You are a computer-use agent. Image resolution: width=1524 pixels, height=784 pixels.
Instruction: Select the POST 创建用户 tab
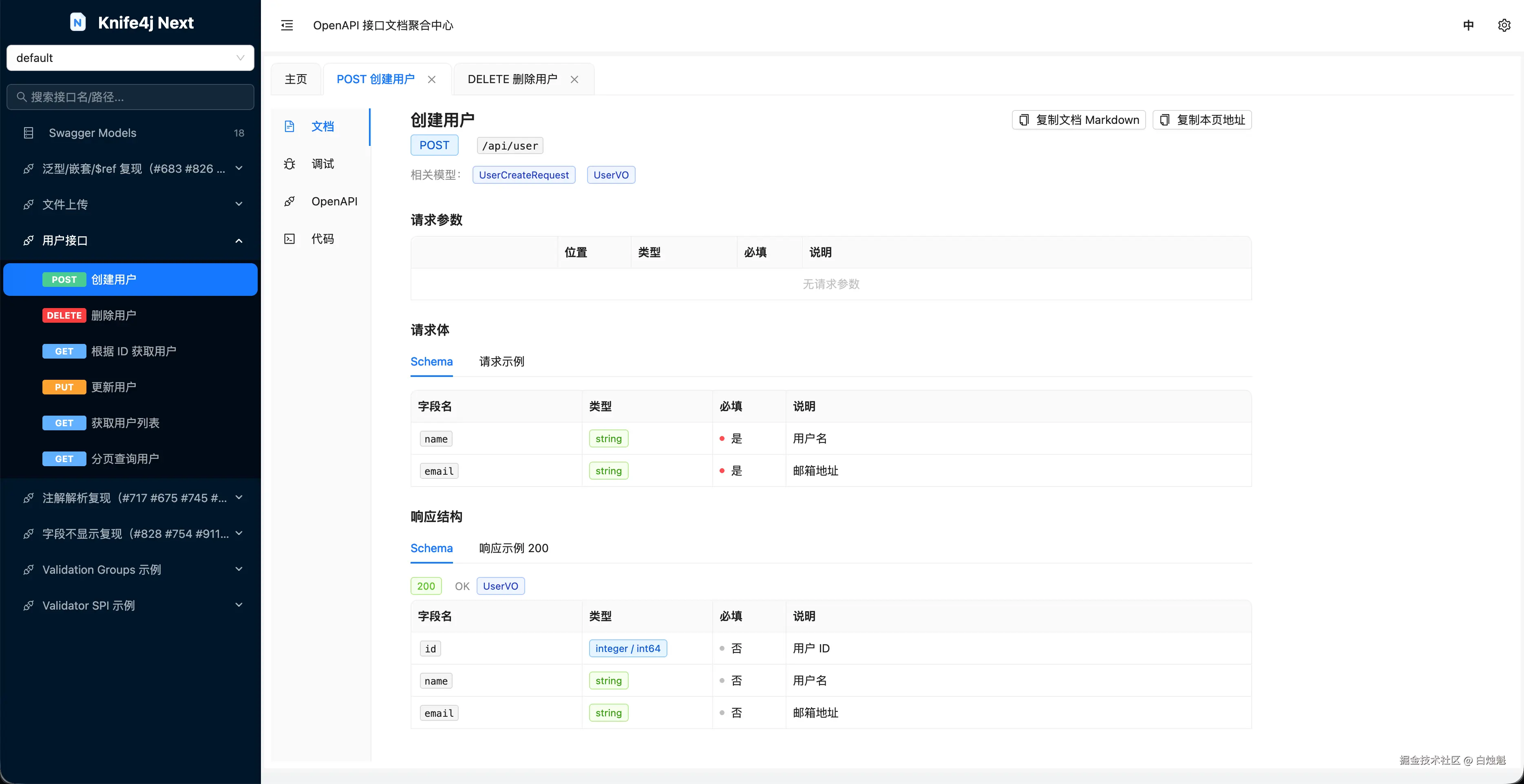pos(375,79)
